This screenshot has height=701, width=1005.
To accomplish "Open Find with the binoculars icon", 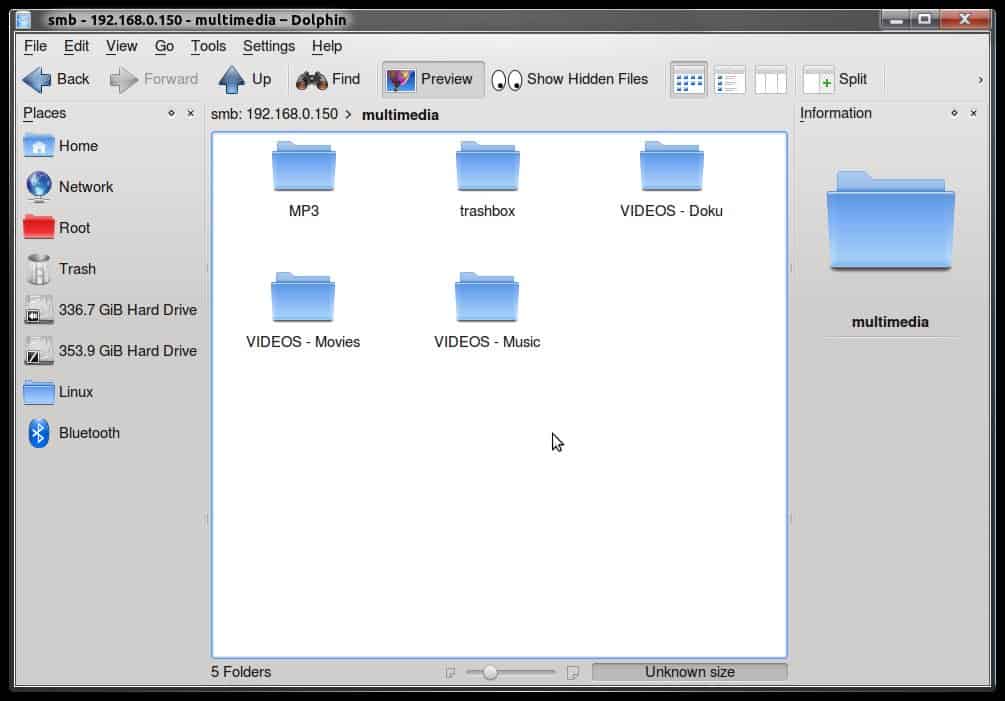I will 311,79.
